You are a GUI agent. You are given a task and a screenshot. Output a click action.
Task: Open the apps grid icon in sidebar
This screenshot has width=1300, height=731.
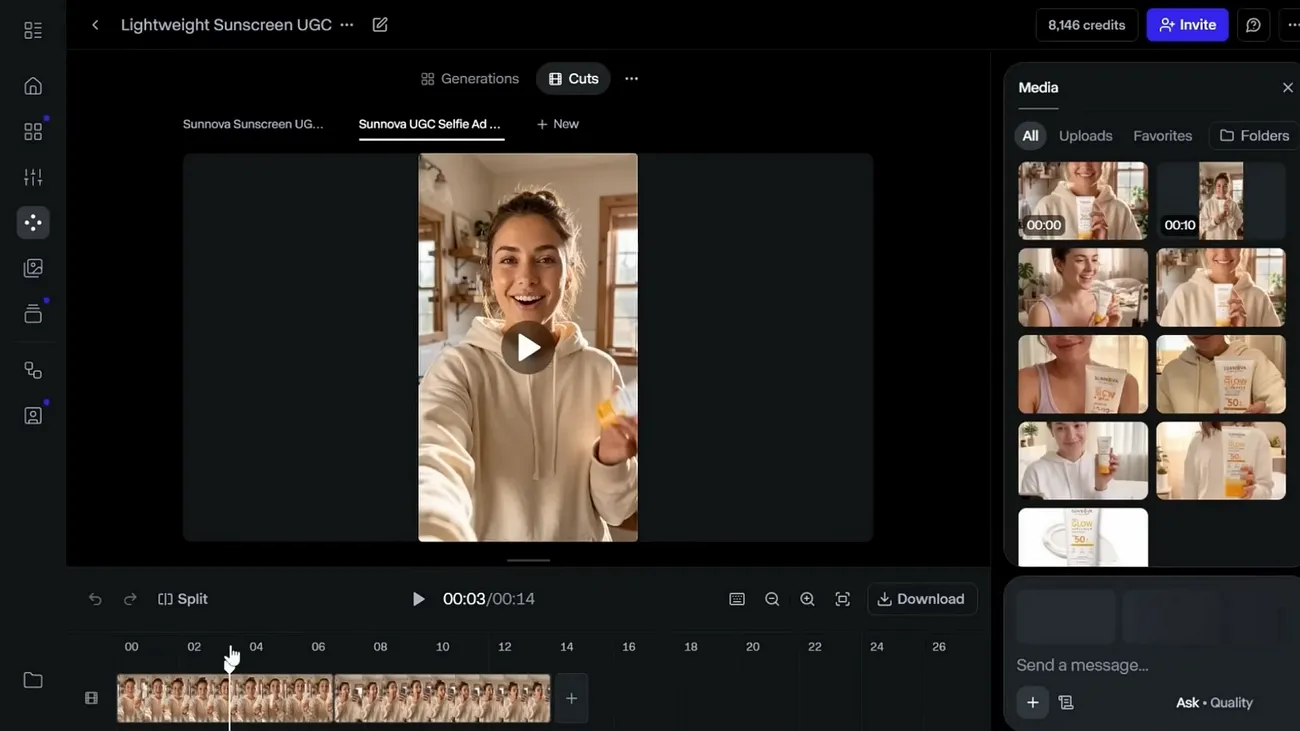33,131
